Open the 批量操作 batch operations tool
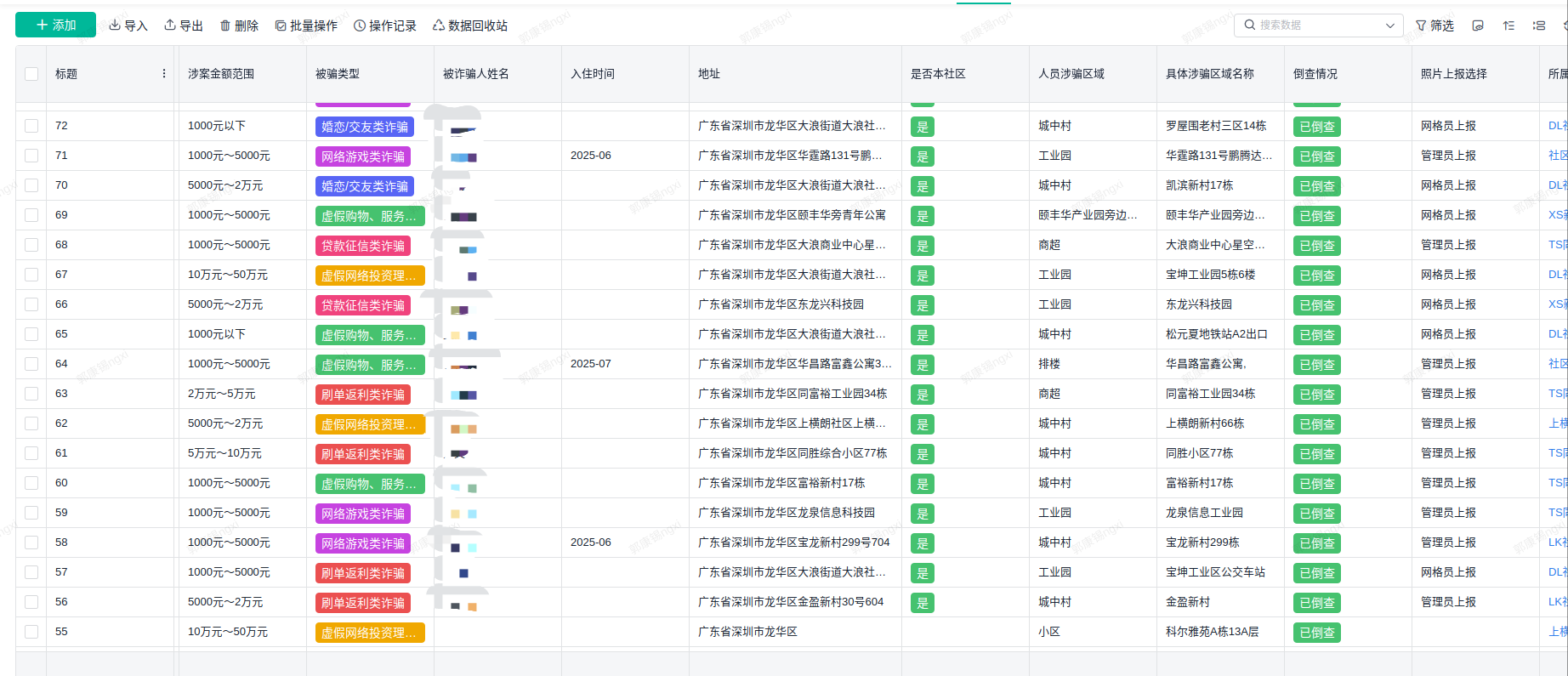 coord(306,26)
